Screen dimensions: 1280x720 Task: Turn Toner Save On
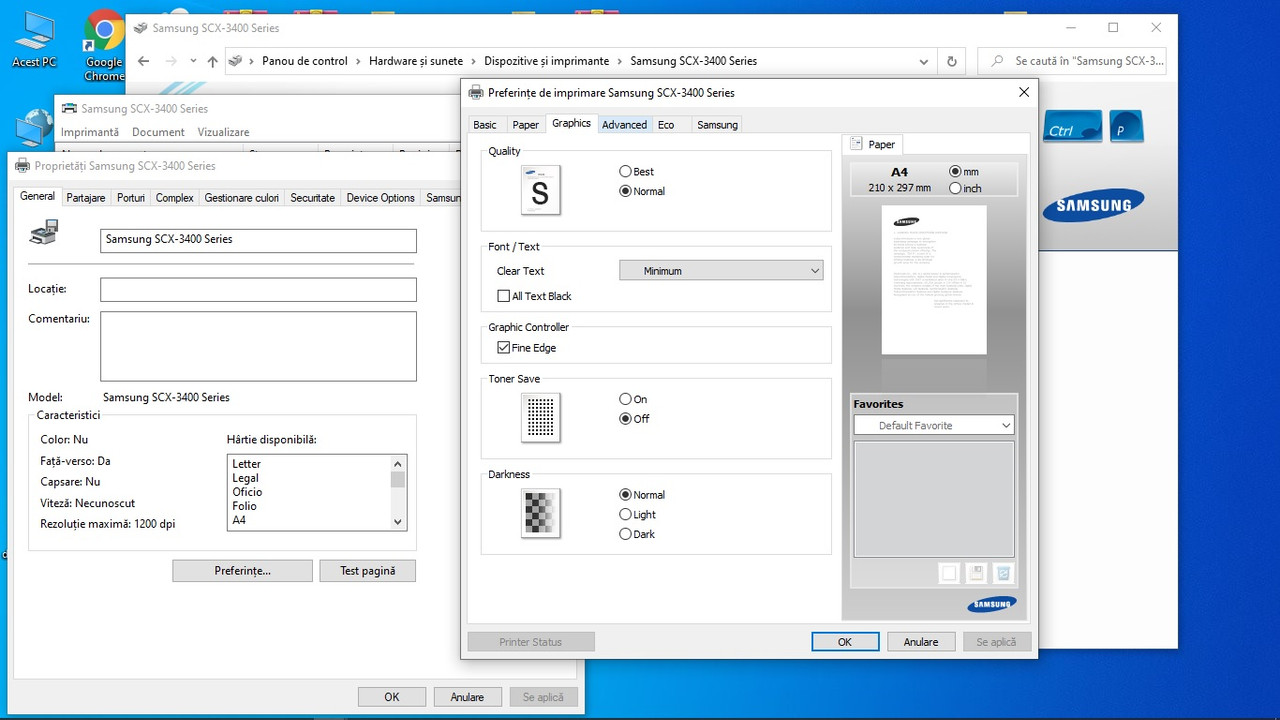click(x=633, y=399)
